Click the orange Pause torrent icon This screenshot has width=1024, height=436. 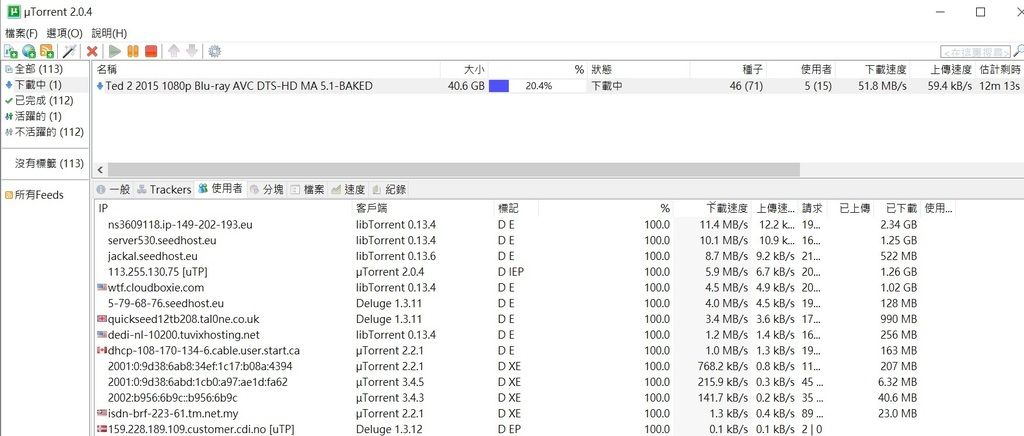tap(133, 51)
